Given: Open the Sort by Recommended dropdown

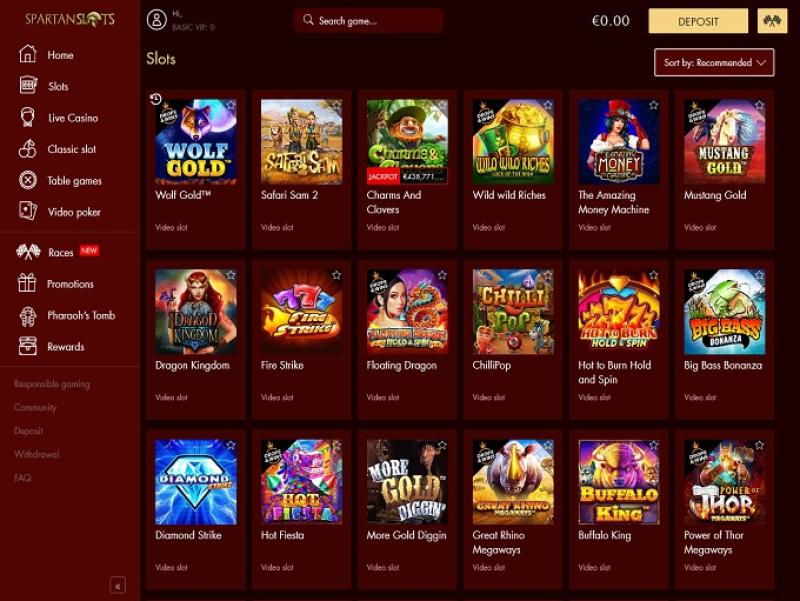Looking at the screenshot, I should [x=714, y=63].
